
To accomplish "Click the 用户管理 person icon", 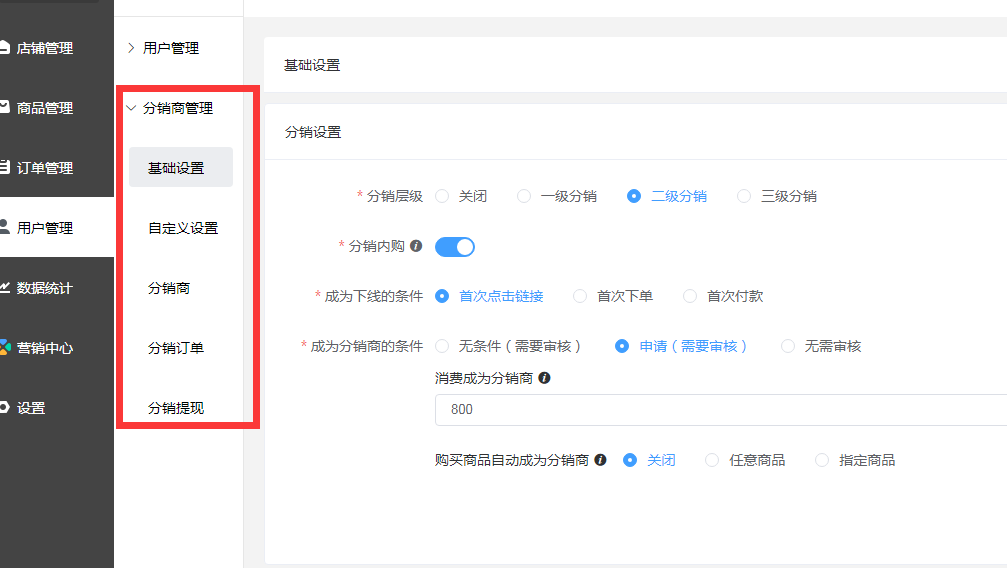I will 4,227.
